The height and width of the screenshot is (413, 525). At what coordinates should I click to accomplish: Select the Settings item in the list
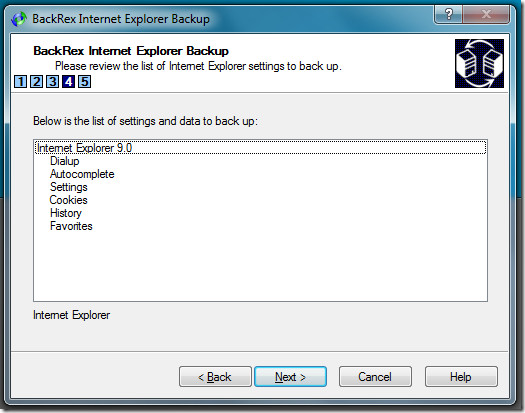(69, 187)
